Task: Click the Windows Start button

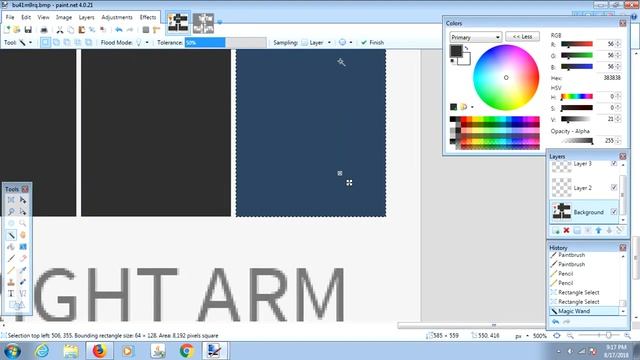Action: (x=12, y=351)
